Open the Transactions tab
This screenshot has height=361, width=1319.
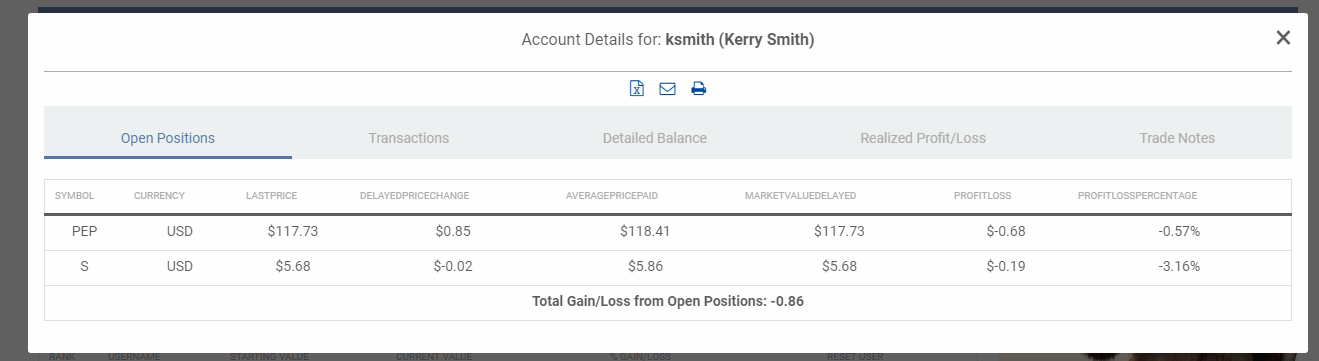point(409,138)
